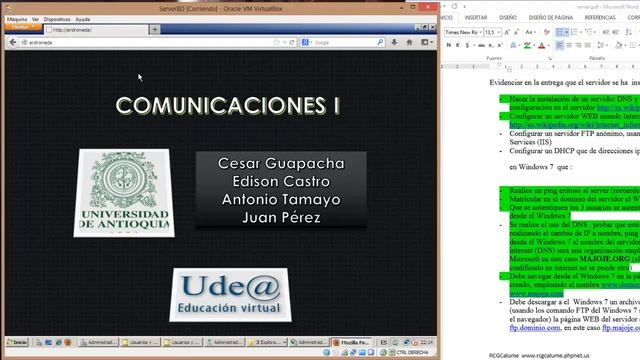Go to Firefox home page
640x360 pixels.
(409, 42)
